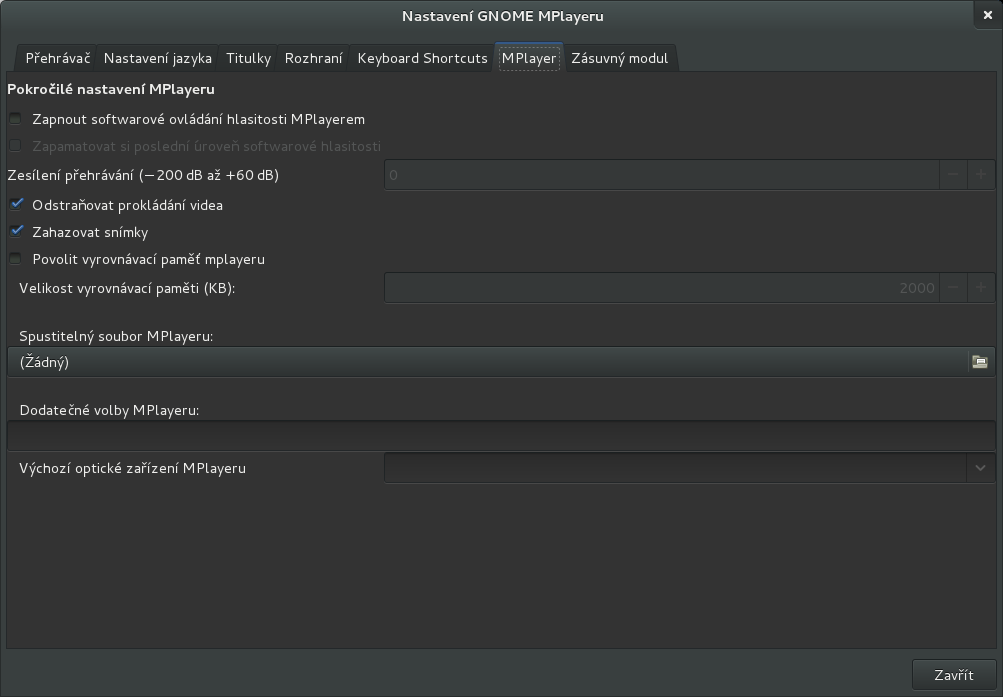Open the Rozhraní tab
This screenshot has height=697, width=1003.
313,58
